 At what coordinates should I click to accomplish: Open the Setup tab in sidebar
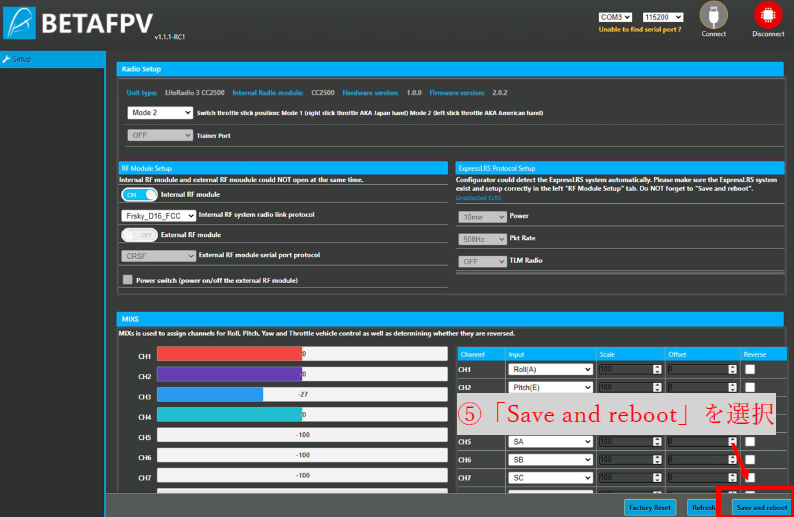coord(53,59)
